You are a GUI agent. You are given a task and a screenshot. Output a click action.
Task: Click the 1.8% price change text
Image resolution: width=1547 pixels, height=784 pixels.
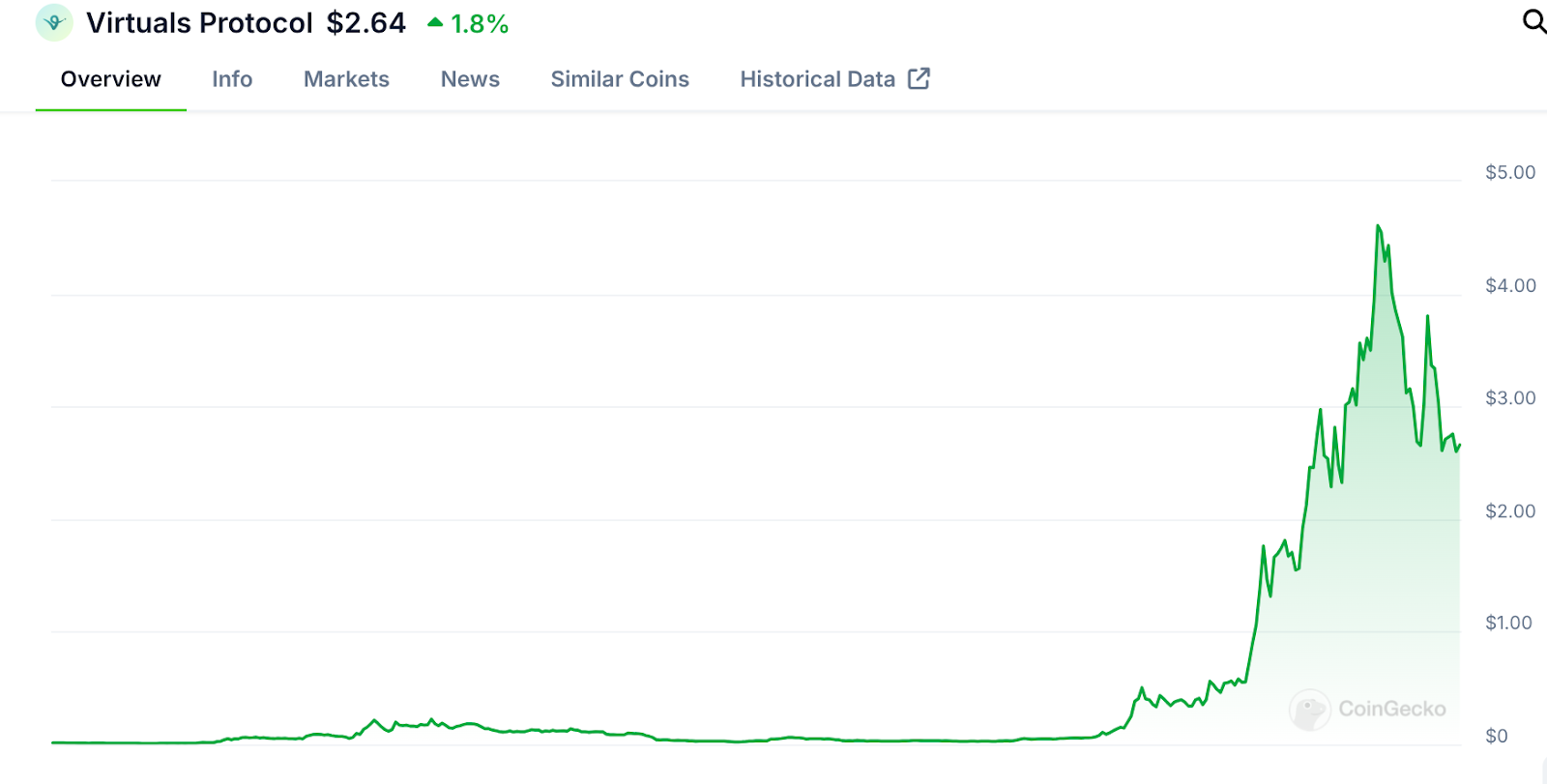480,24
